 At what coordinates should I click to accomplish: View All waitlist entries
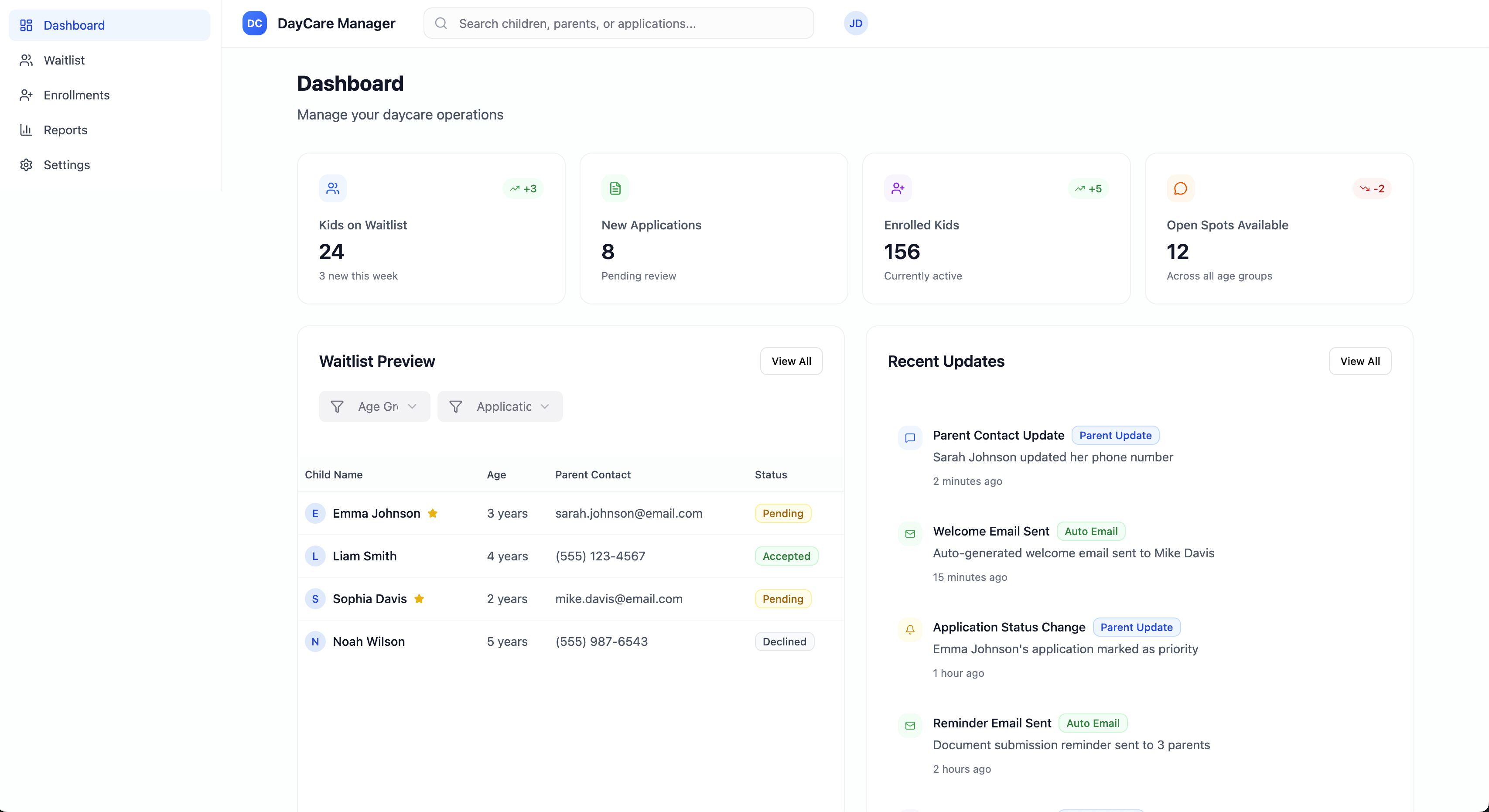click(x=791, y=361)
